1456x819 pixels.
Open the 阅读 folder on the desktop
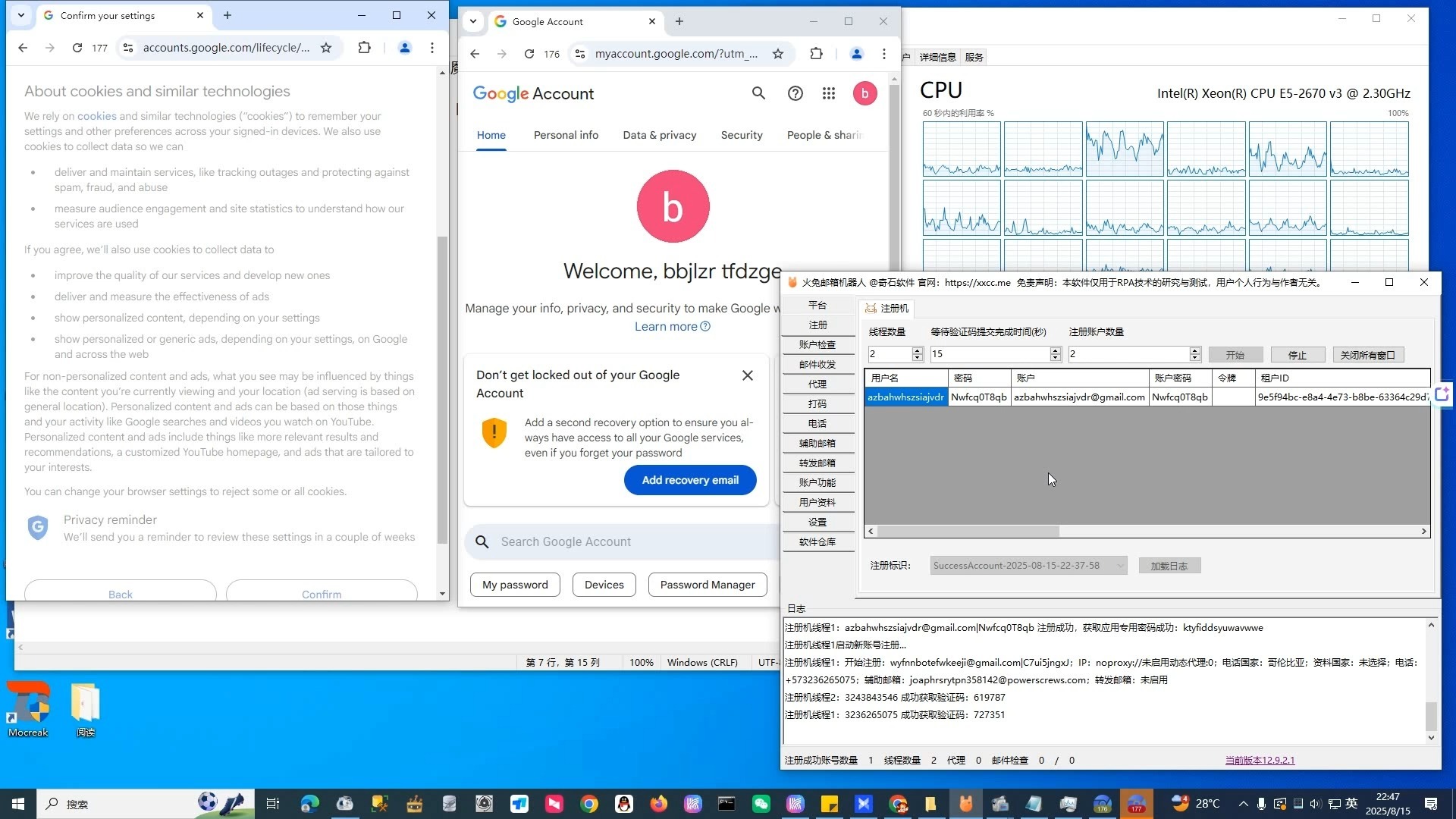[x=86, y=711]
